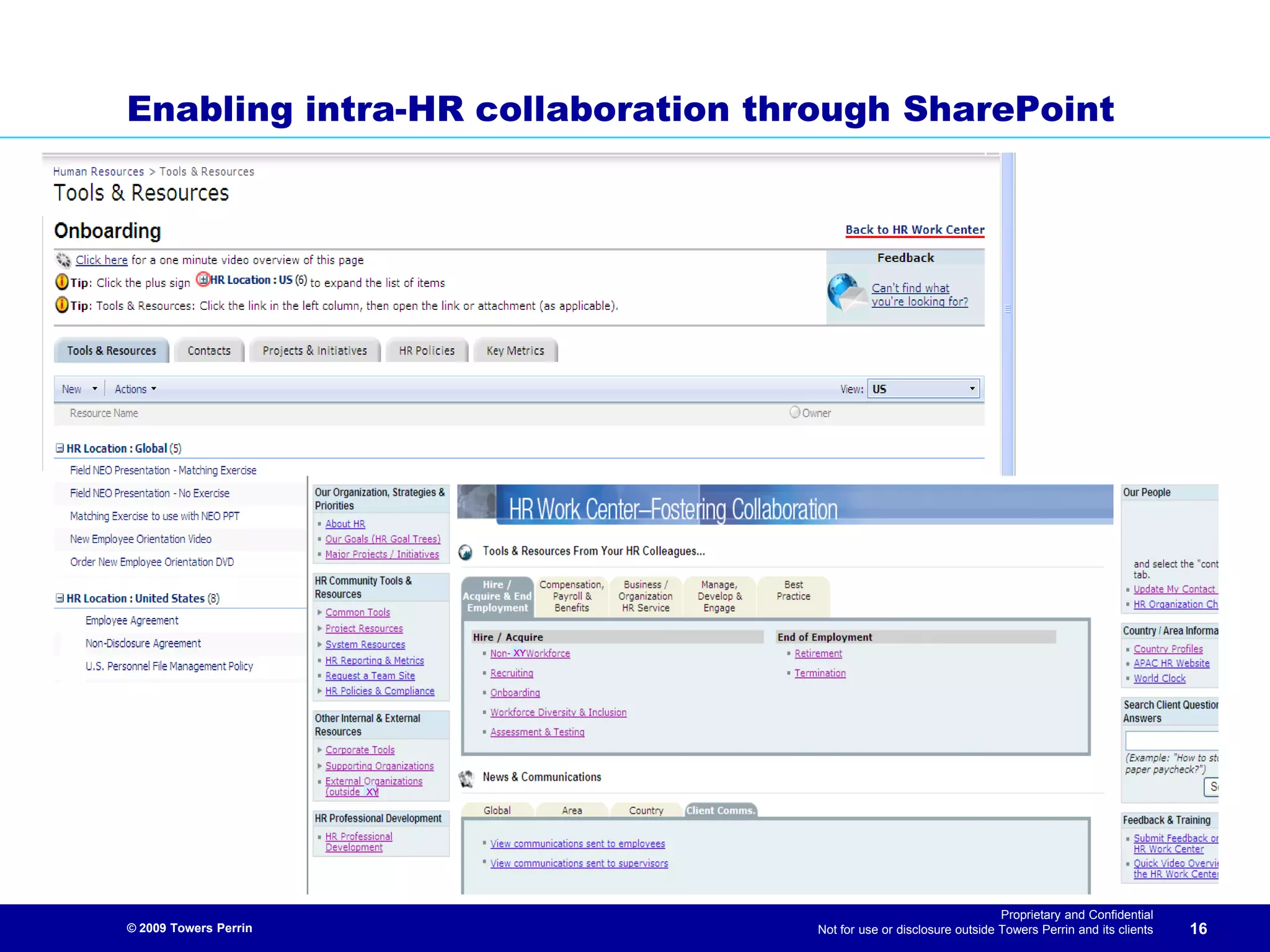Click 'Non-Disclosure Agreement' resource row
Screen dimensions: 1270x952
click(x=143, y=643)
